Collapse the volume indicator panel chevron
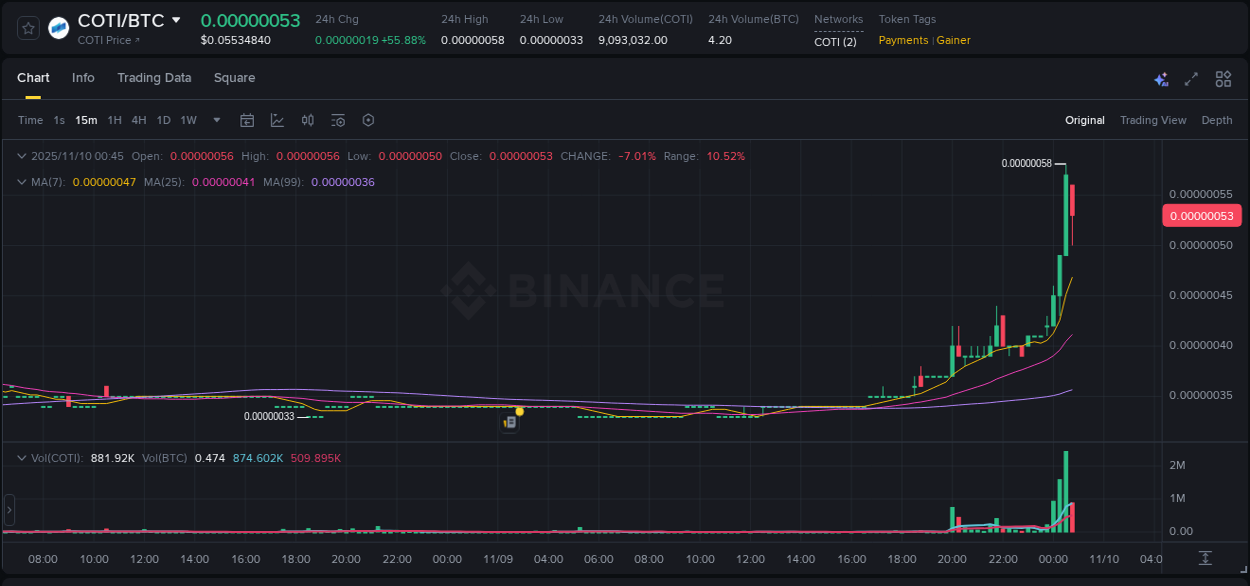The image size is (1250, 586). point(22,457)
